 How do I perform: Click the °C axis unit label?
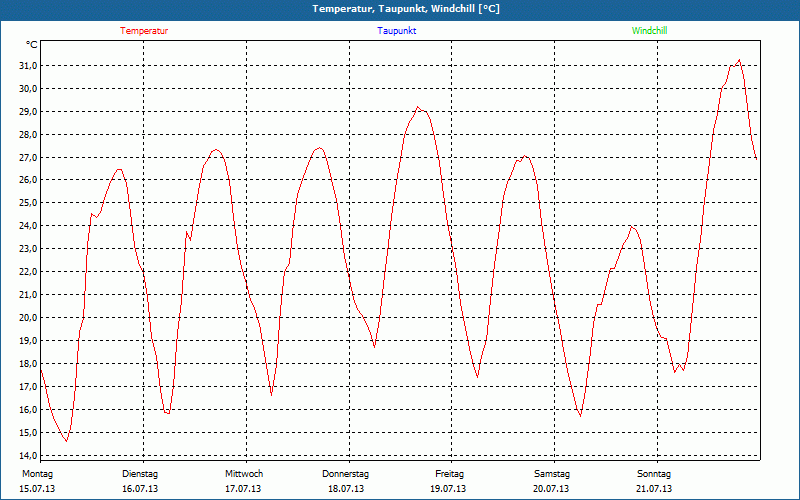pyautogui.click(x=32, y=45)
